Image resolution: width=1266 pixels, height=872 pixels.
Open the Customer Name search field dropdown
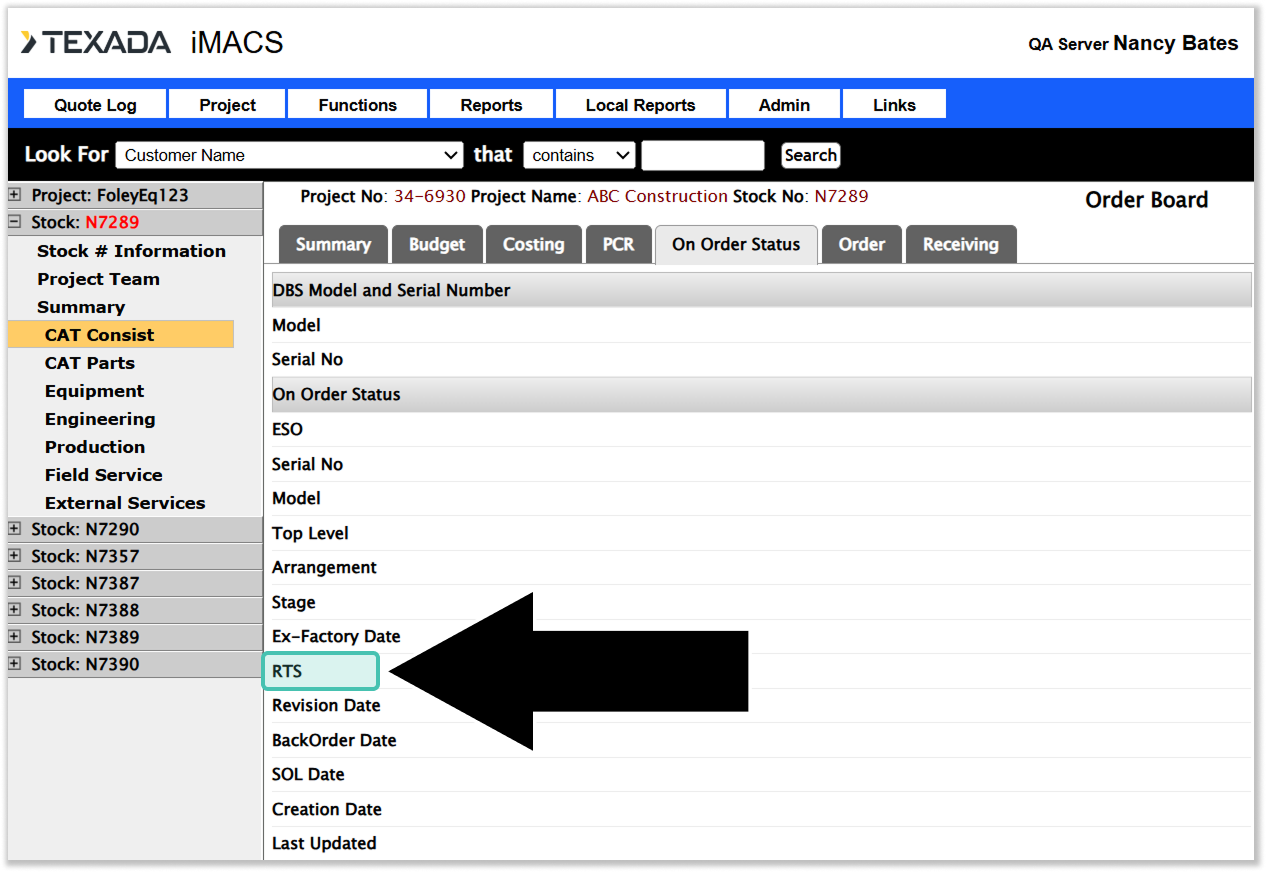(x=289, y=155)
